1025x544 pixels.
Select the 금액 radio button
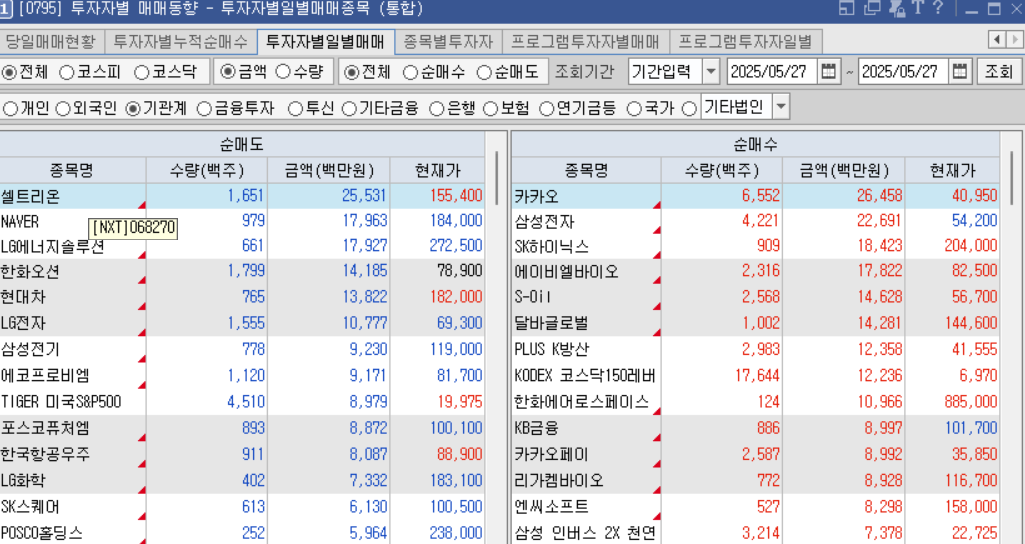pos(227,72)
